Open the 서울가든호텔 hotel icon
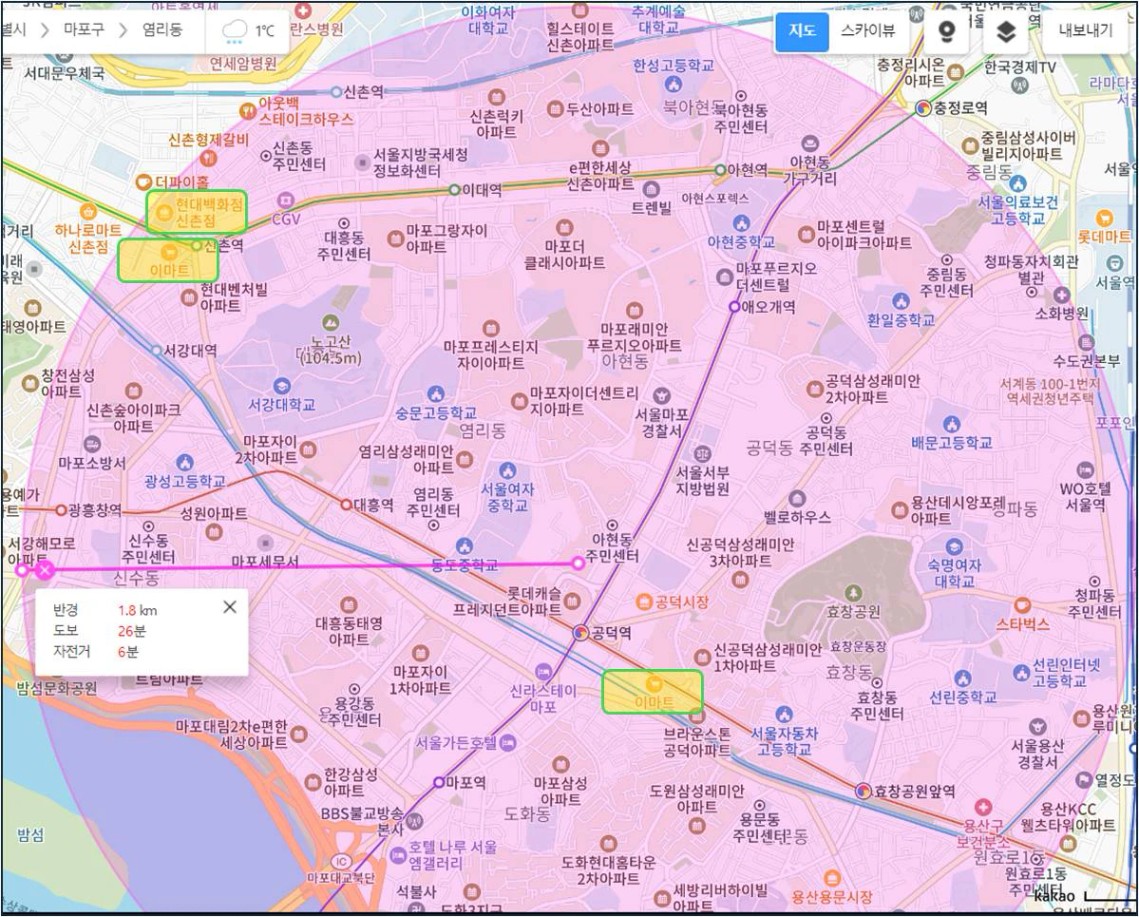Screen dimensions: 1139x917 click(x=508, y=743)
